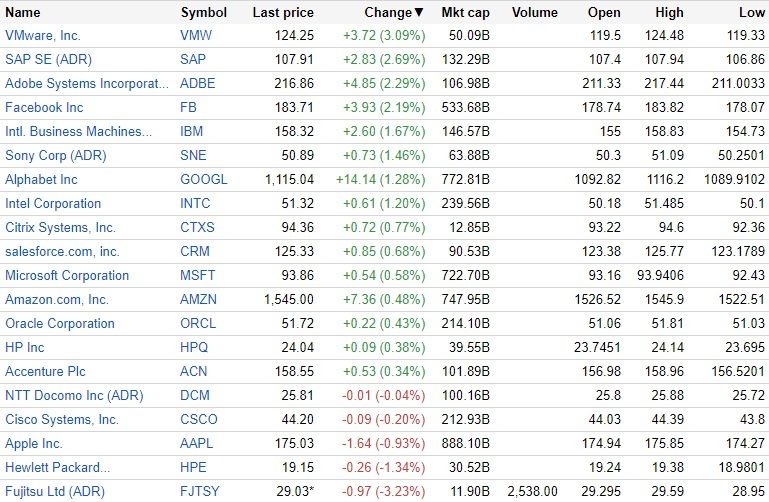Open the Cisco Systems, Inc. link

coord(62,420)
